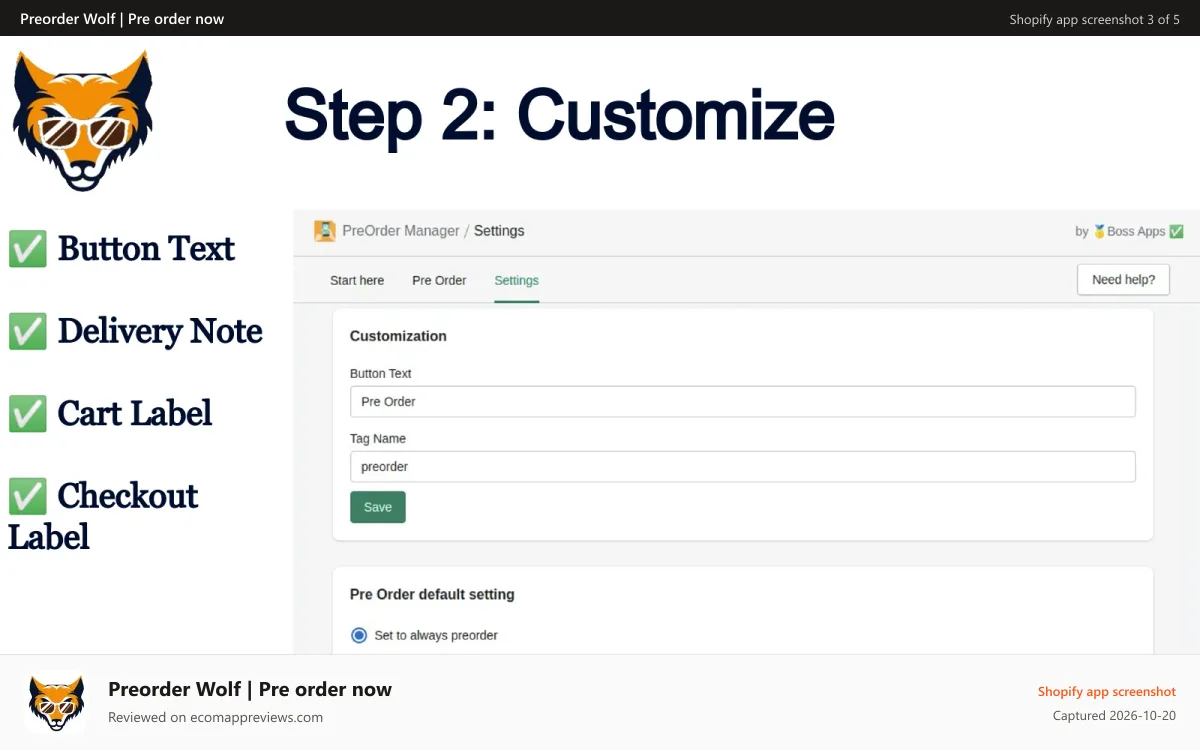Click Shopify app screenshot 3 of 5
This screenshot has height=750, width=1200.
click(1095, 19)
